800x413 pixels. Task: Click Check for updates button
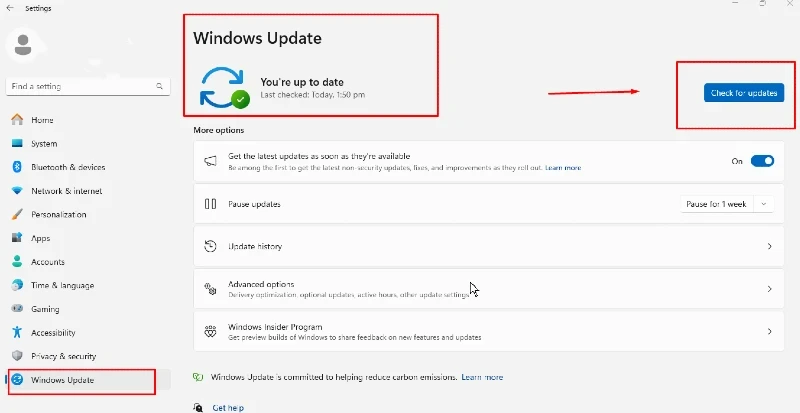[x=744, y=93]
